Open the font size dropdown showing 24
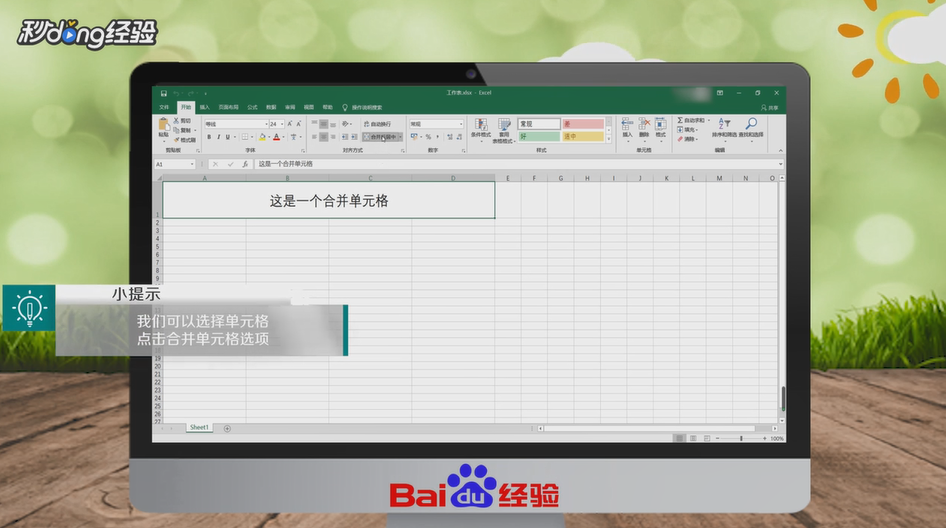Screen dimensions: 946x528 [282, 124]
